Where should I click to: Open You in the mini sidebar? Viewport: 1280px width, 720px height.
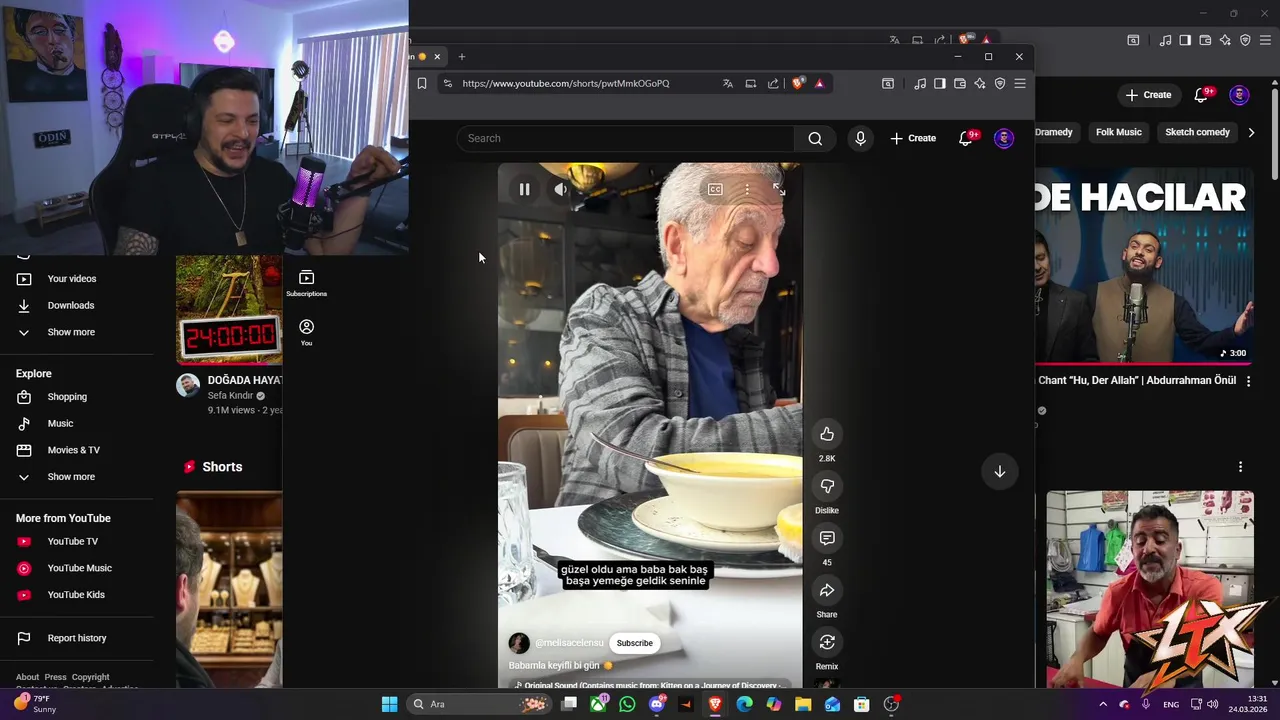[306, 333]
